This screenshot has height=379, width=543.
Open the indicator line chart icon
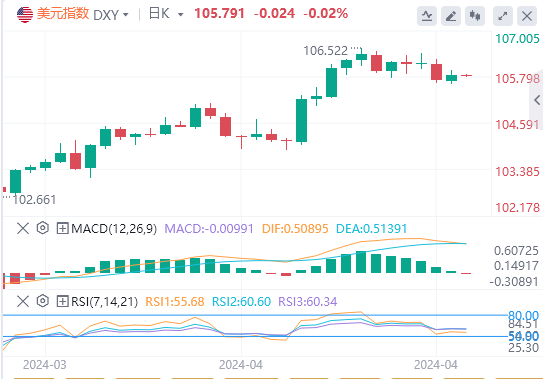[x=427, y=16]
